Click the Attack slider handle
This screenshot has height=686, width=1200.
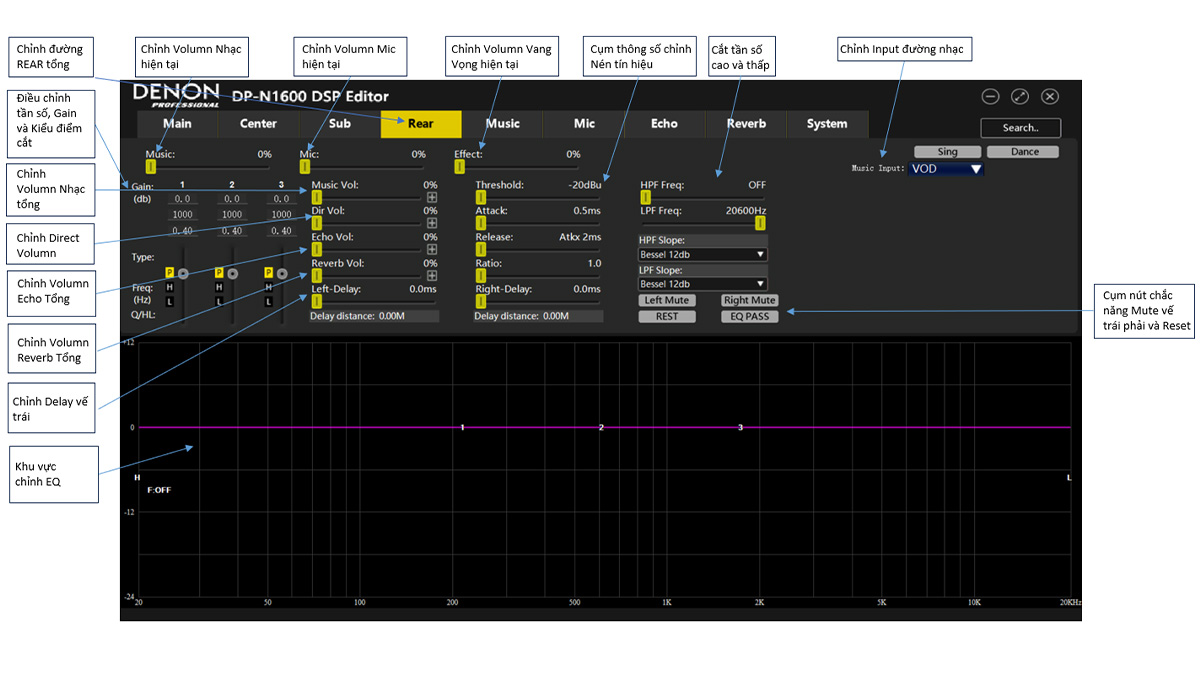[x=480, y=223]
